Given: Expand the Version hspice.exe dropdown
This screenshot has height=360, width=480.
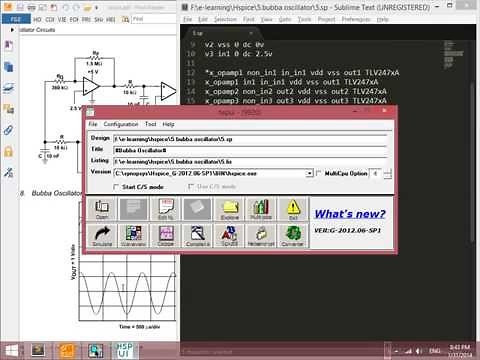Looking at the screenshot, I should point(309,173).
